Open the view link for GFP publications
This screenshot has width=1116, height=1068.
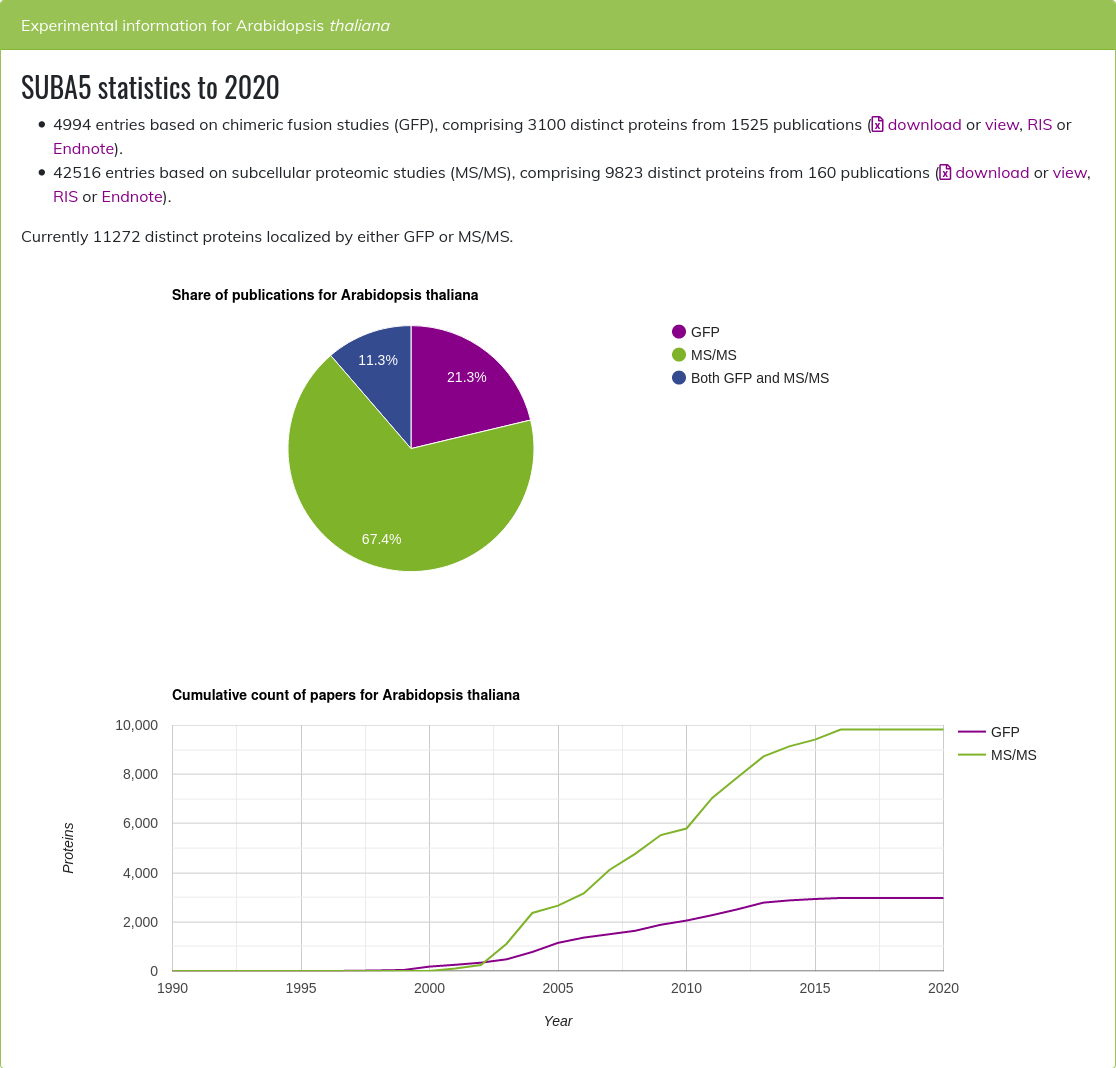[x=1000, y=124]
